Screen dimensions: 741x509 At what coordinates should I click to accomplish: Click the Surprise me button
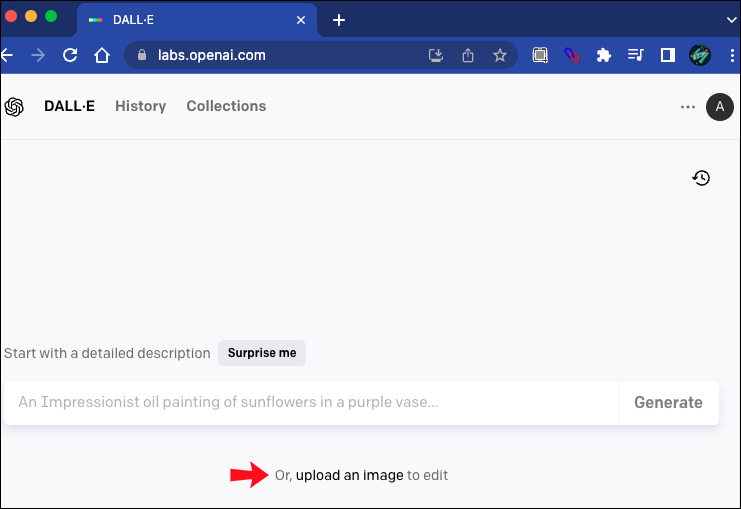tap(262, 353)
